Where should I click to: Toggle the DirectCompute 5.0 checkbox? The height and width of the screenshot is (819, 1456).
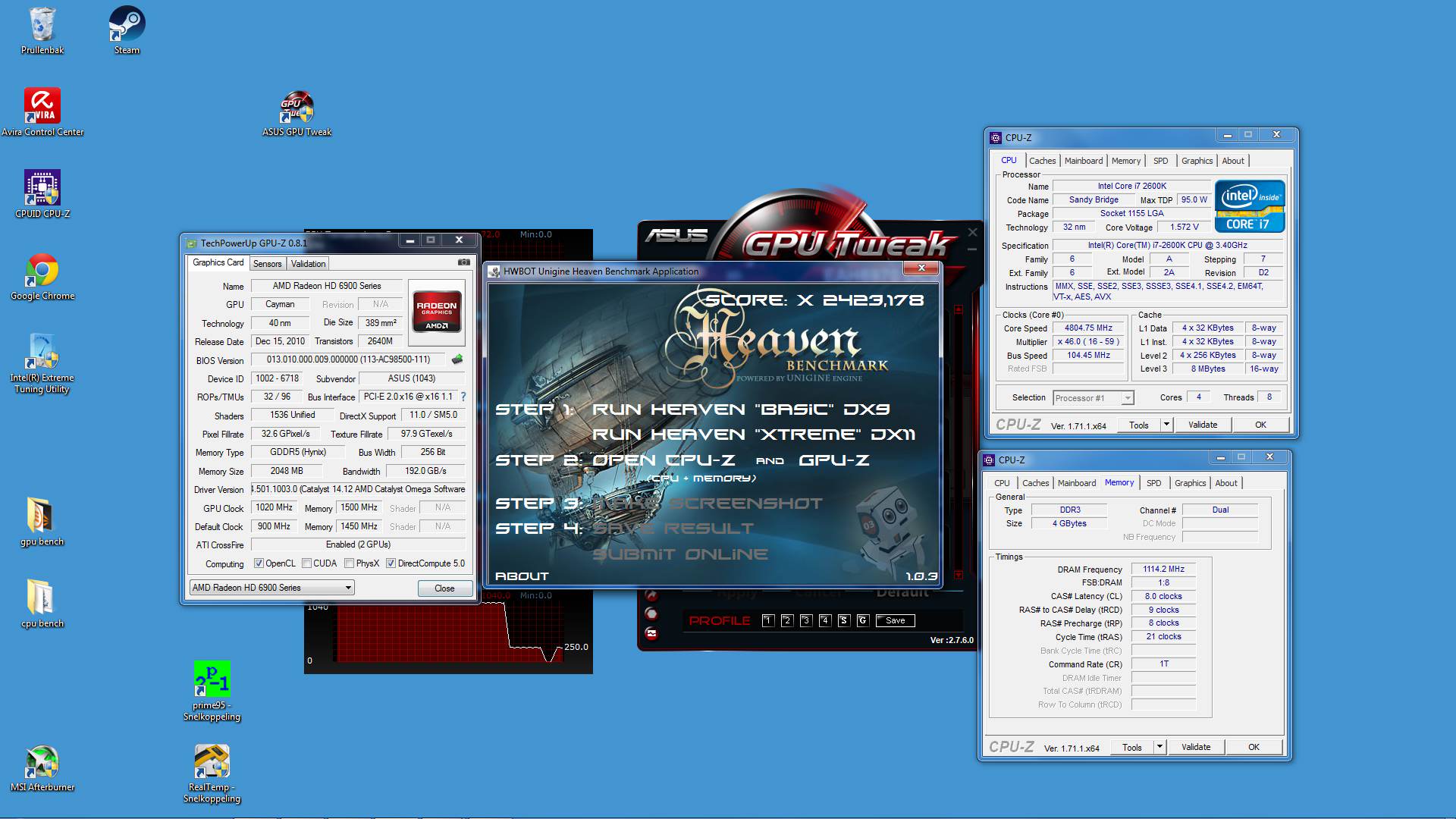click(391, 563)
